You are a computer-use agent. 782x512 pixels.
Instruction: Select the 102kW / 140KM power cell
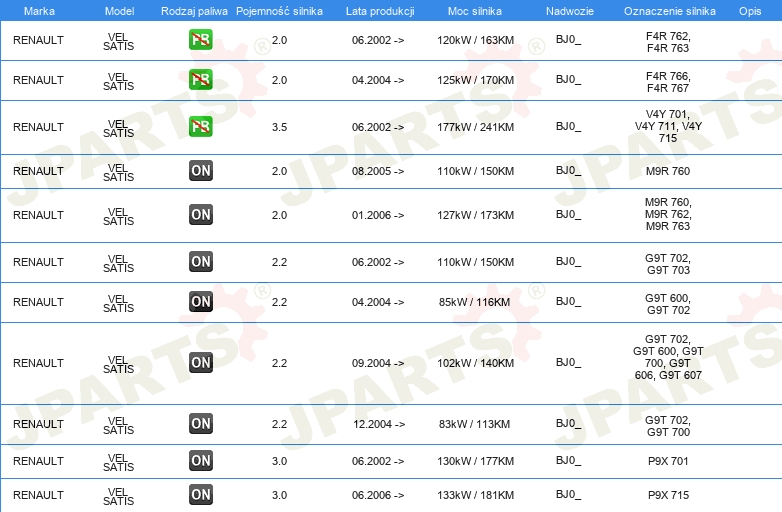tap(475, 363)
